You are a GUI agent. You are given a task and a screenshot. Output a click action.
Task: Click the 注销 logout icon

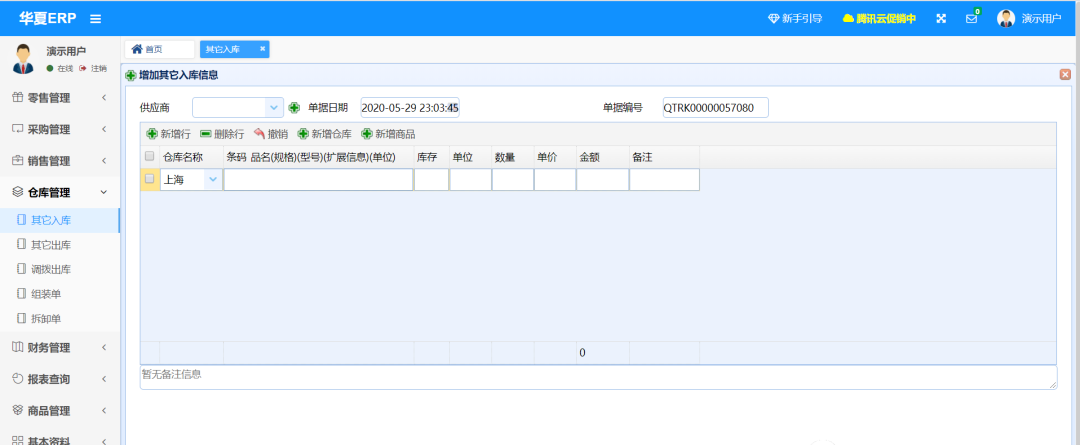83,68
